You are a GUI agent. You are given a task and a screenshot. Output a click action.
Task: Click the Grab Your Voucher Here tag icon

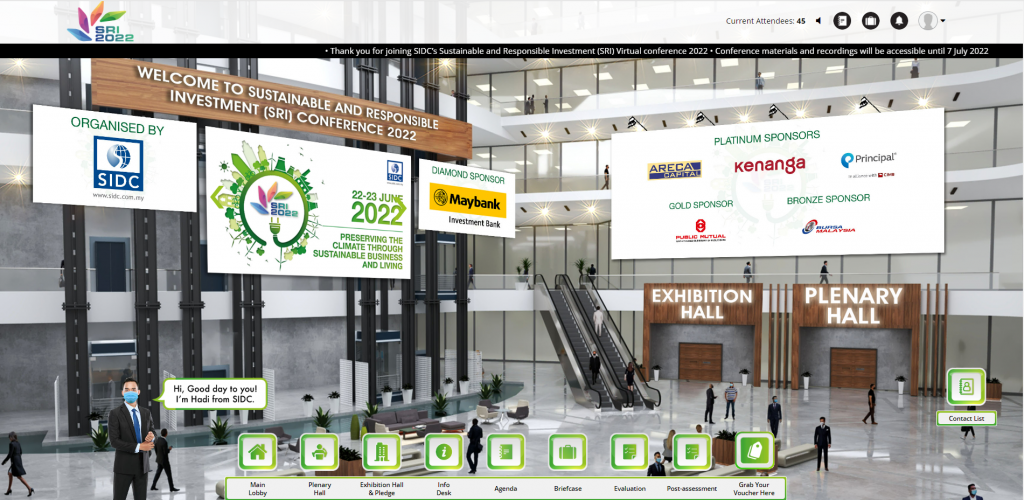(x=754, y=451)
